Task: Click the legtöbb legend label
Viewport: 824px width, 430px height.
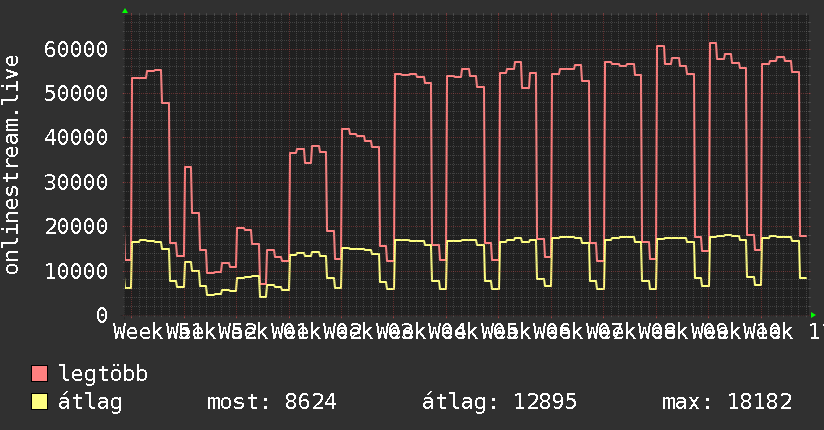Action: (x=103, y=374)
